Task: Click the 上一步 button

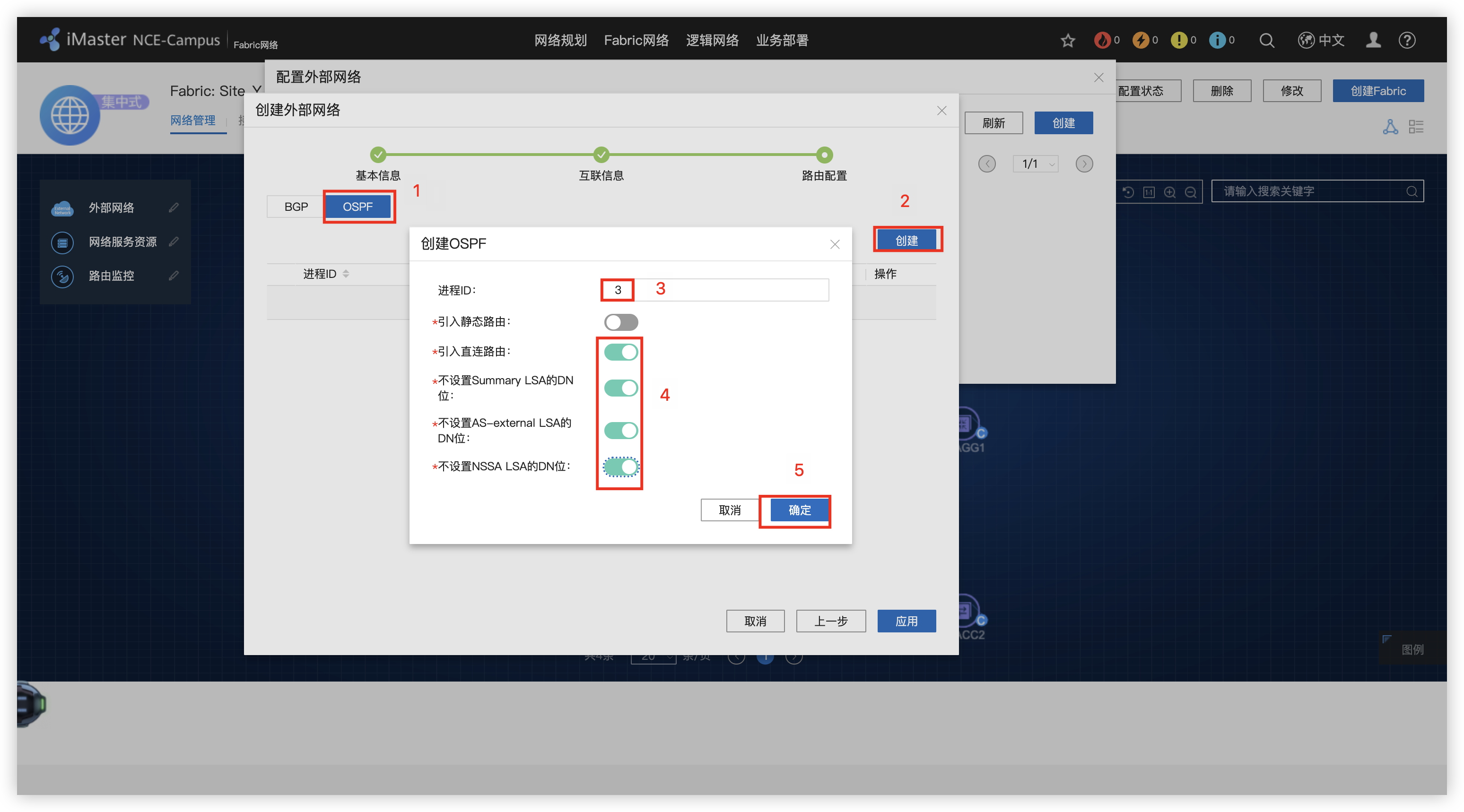Action: (x=830, y=621)
